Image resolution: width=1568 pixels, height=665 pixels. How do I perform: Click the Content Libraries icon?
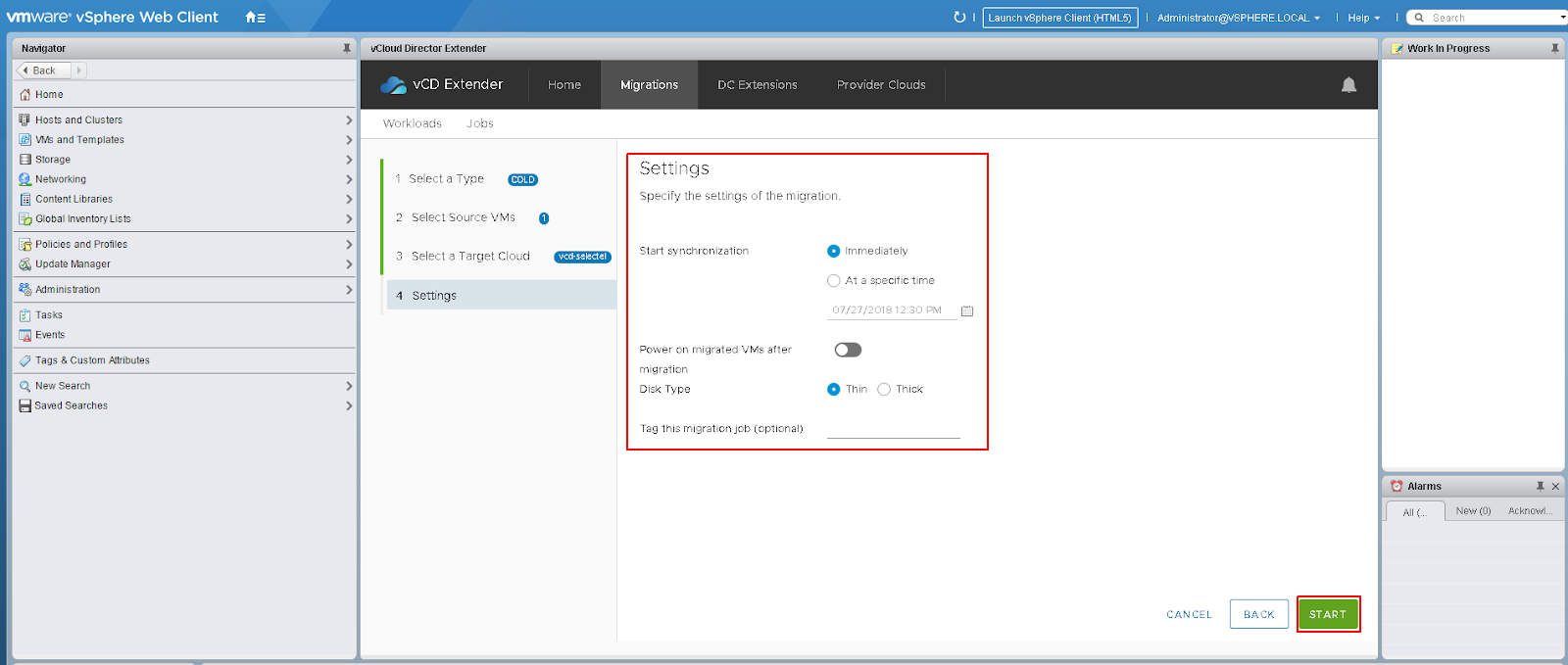pyautogui.click(x=25, y=199)
